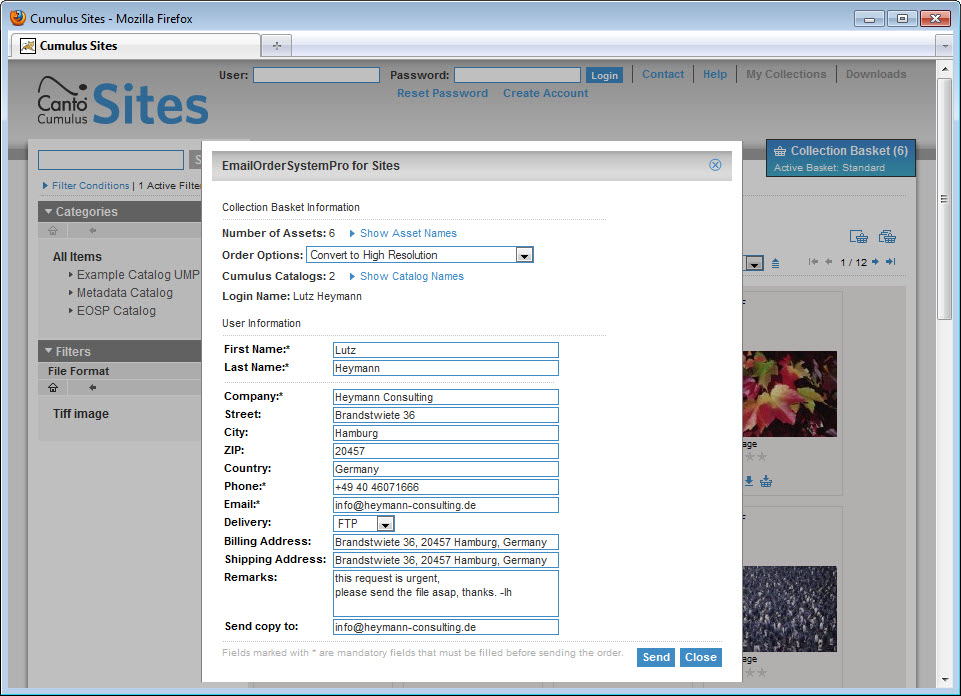Click the home icon under Categories
The height and width of the screenshot is (696, 961).
click(x=53, y=230)
